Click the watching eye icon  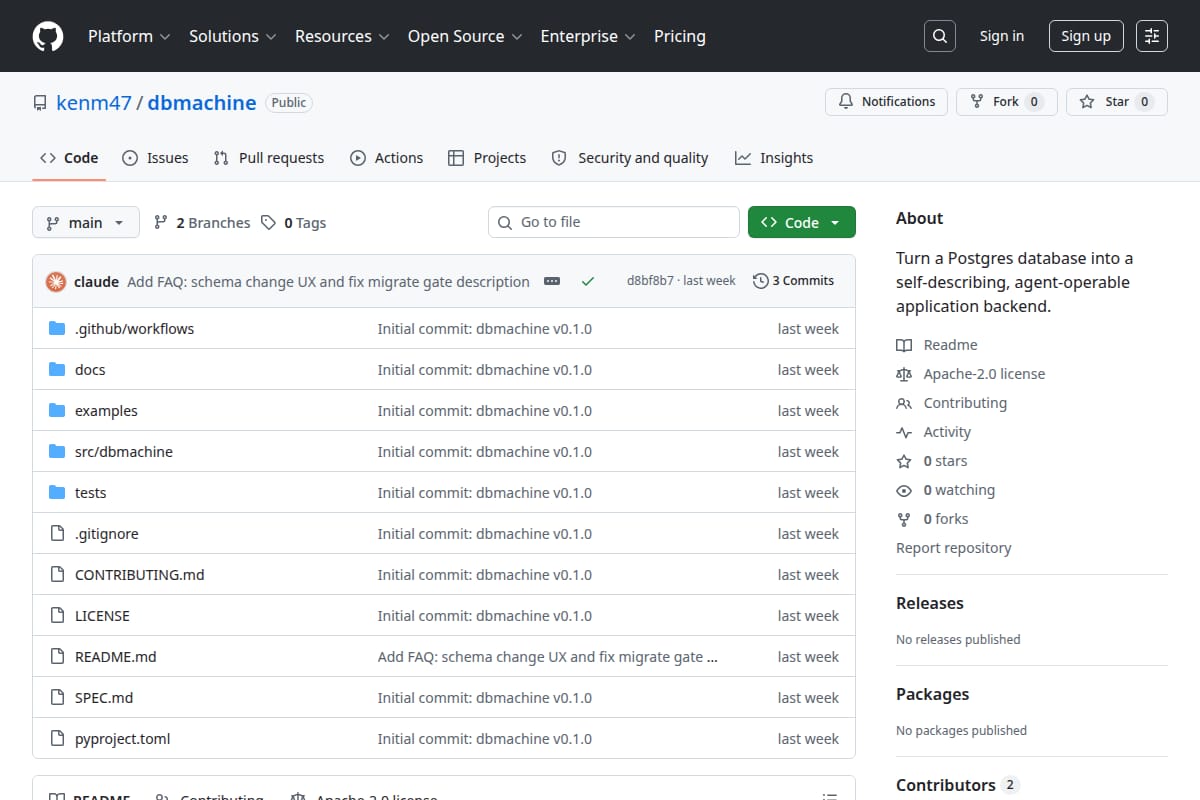904,490
